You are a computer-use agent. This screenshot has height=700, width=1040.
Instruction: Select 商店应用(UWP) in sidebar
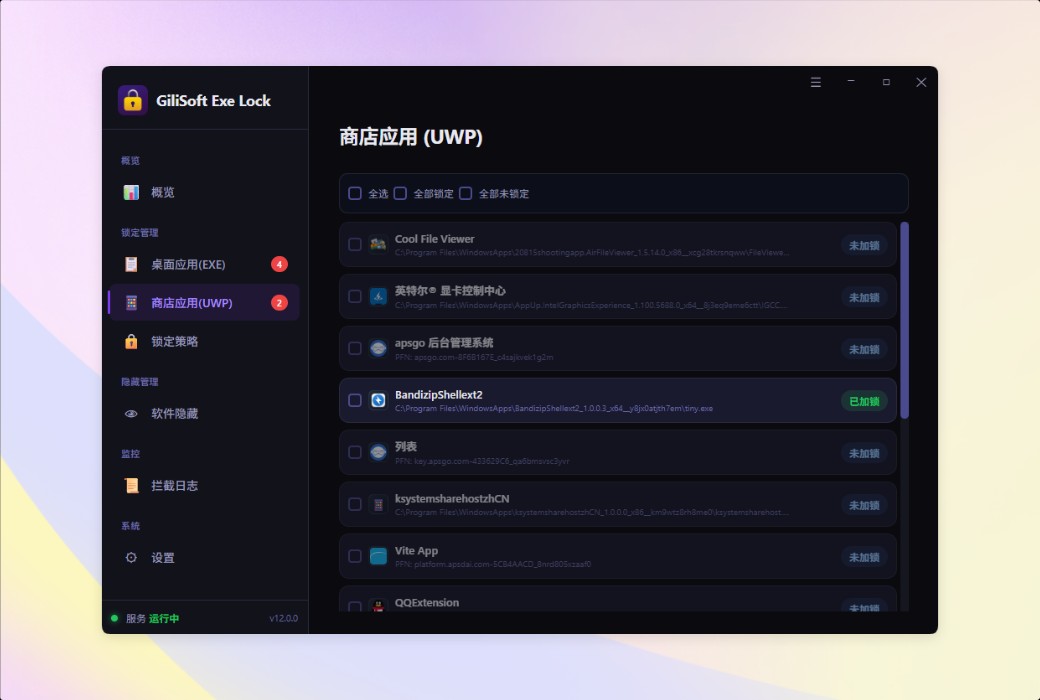click(x=204, y=303)
